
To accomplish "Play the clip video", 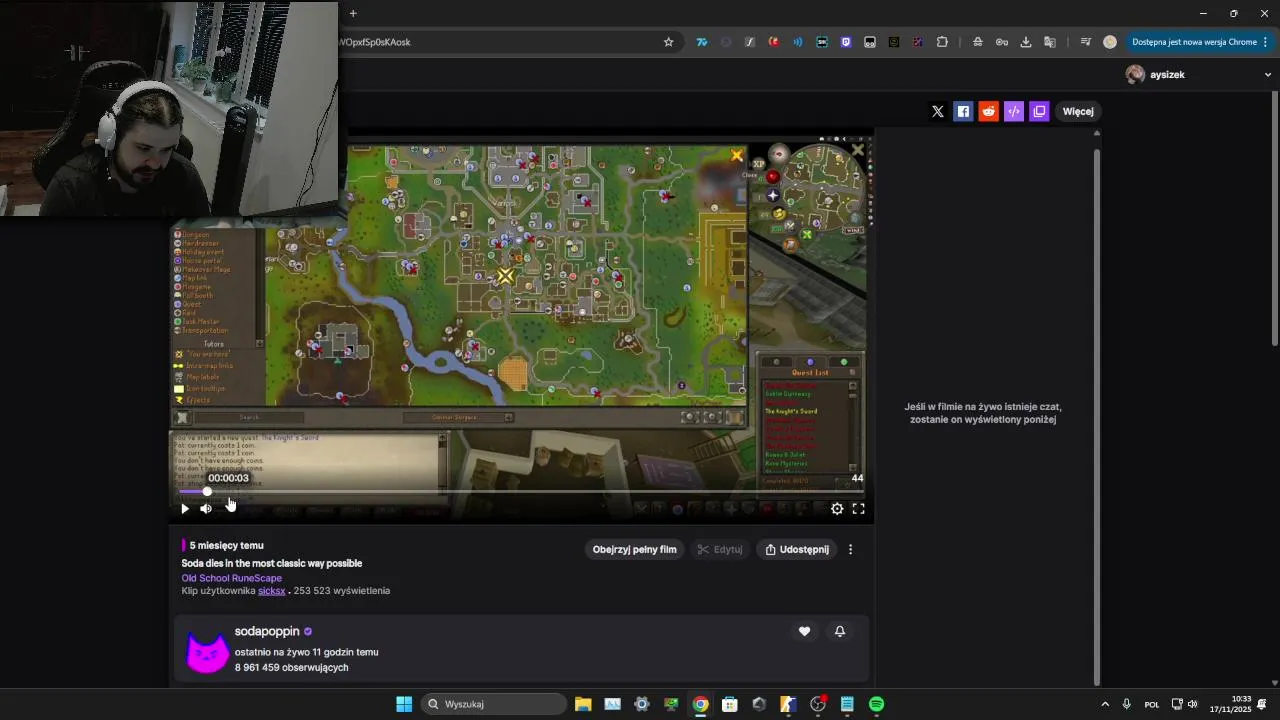I will tap(184, 509).
